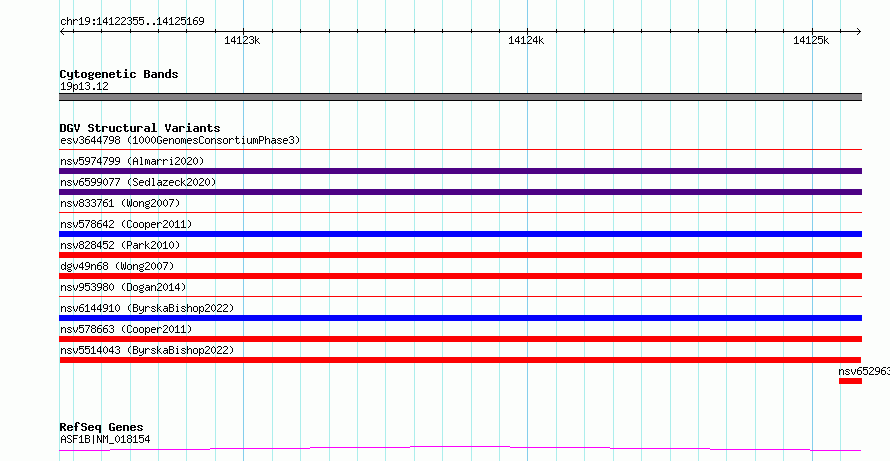Open variant nsv828452 (Park2010) label
This screenshot has height=461, width=890.
120,245
